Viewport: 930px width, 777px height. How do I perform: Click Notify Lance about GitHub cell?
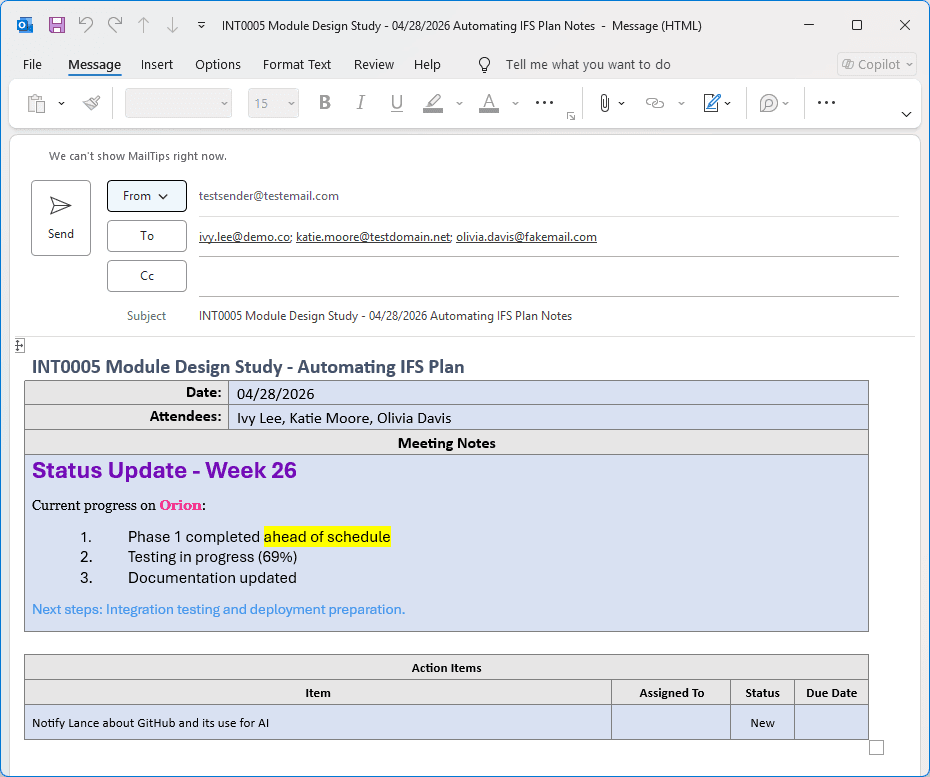pos(318,722)
